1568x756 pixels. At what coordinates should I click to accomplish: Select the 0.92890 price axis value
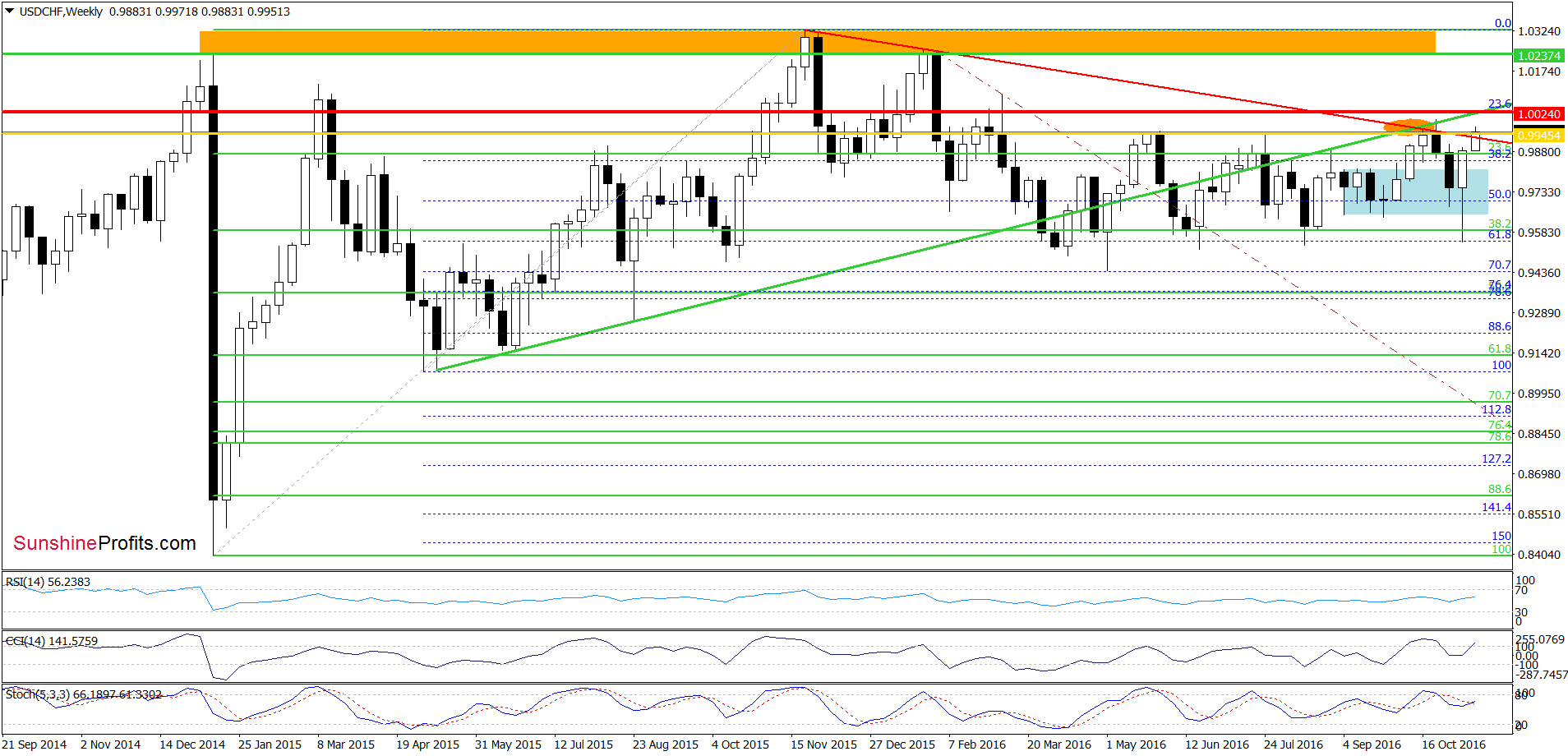click(x=1539, y=313)
